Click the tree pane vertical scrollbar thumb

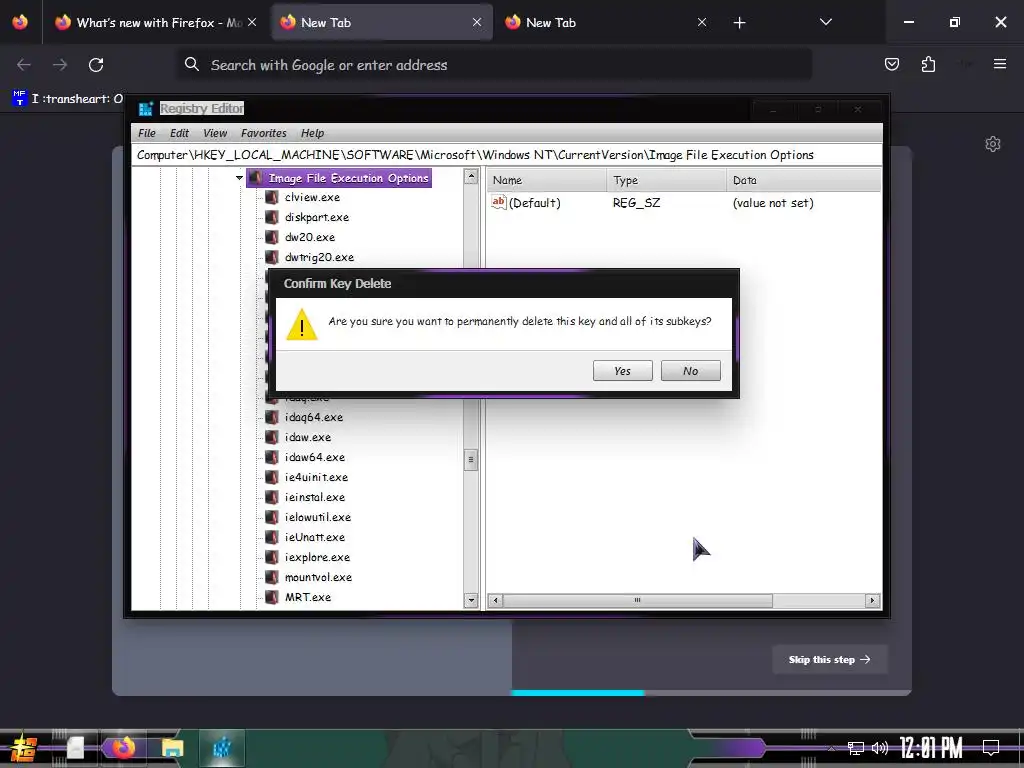(471, 460)
